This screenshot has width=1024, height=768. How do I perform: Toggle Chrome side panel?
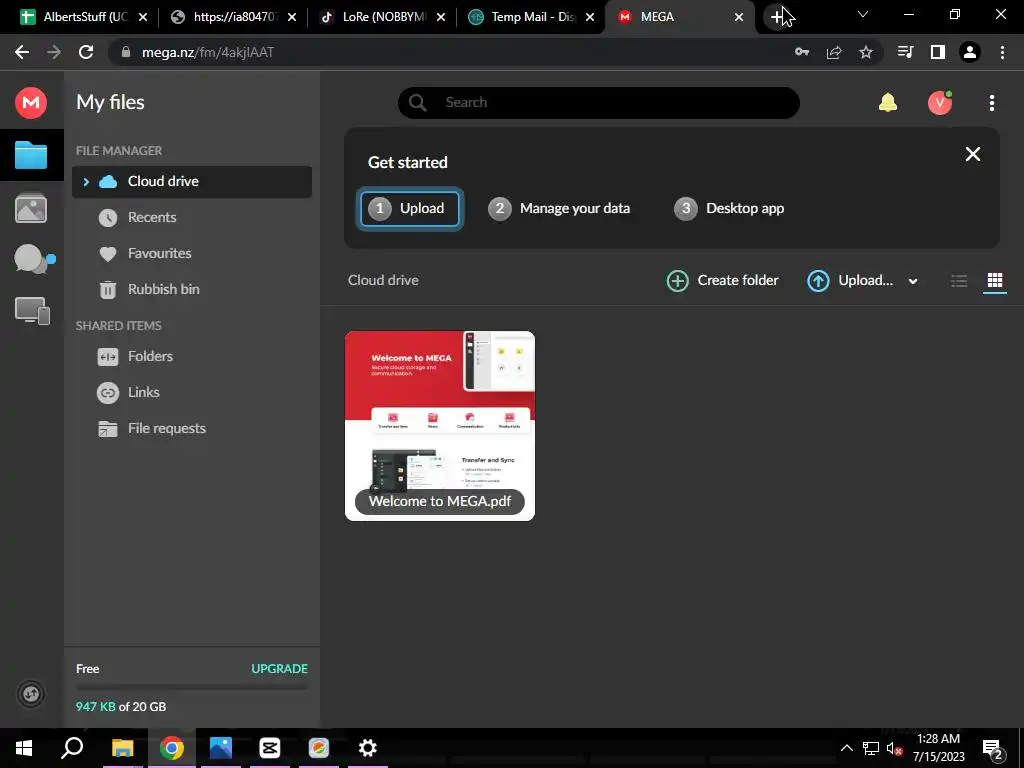pos(938,52)
